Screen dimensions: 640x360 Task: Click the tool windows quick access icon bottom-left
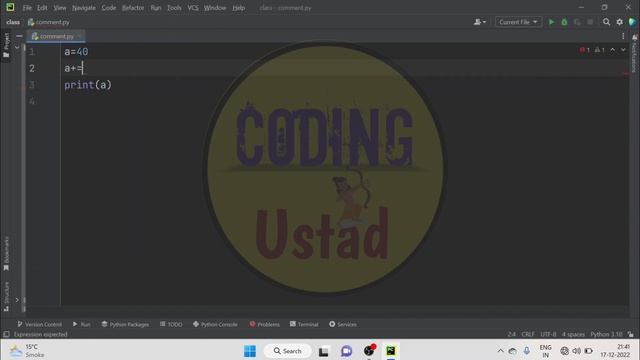point(7,334)
